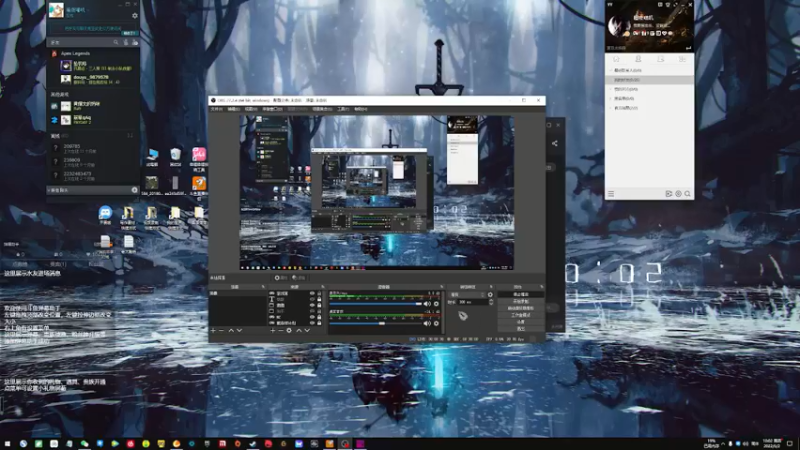The height and width of the screenshot is (450, 800).
Task: Open Windows Start button
Action: click(7, 444)
